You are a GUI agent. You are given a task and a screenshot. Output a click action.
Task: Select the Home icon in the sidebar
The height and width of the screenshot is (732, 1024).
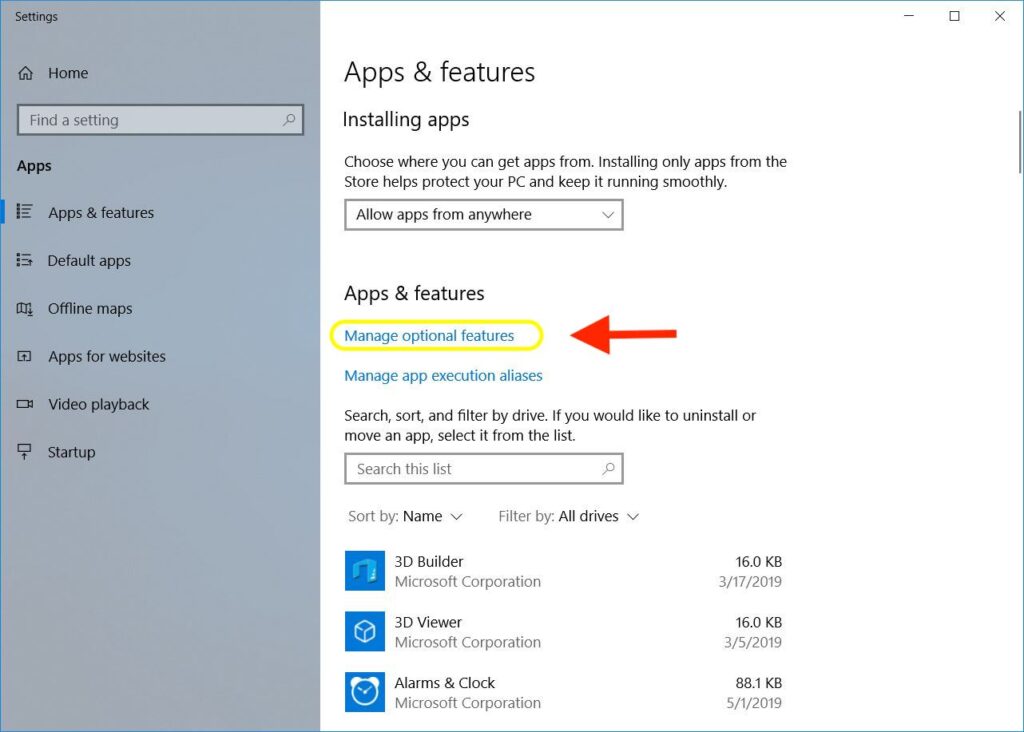pos(26,72)
